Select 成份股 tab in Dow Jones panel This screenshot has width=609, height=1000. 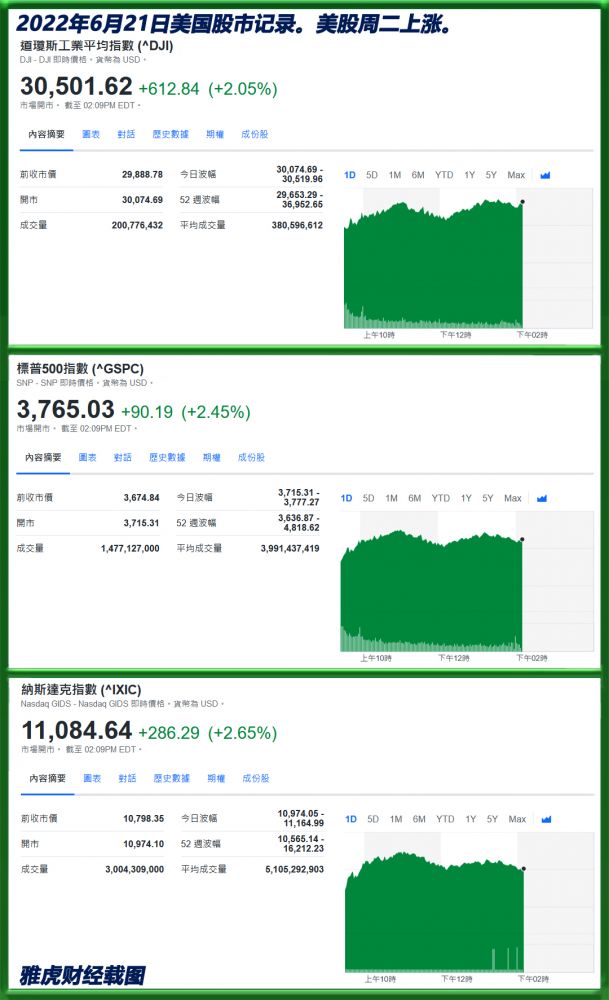(256, 134)
